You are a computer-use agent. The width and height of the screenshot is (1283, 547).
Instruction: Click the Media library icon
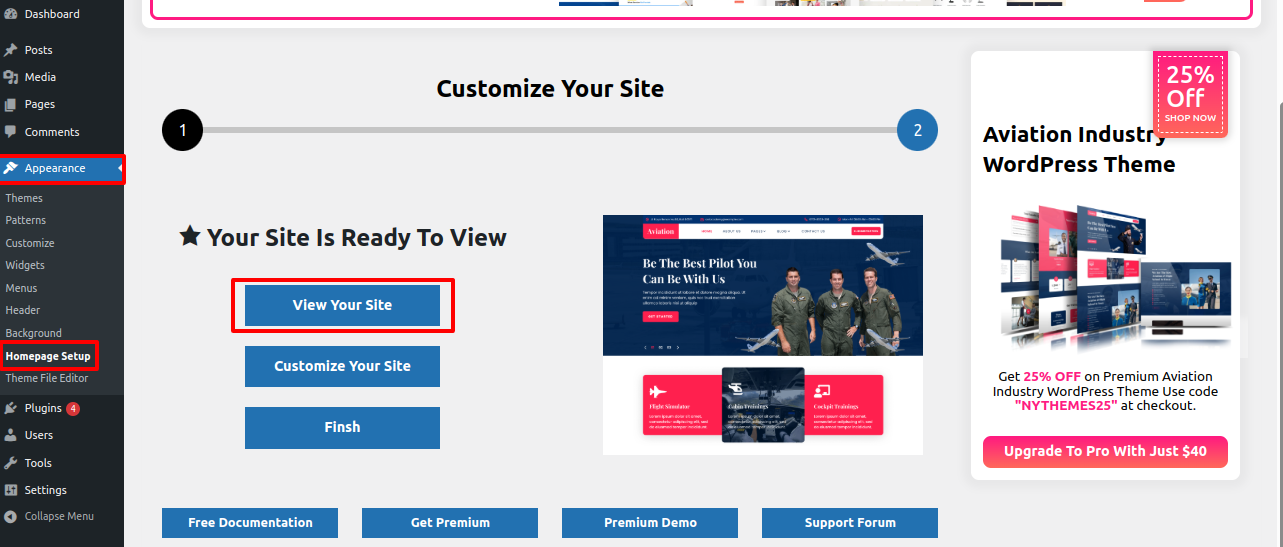[x=11, y=77]
